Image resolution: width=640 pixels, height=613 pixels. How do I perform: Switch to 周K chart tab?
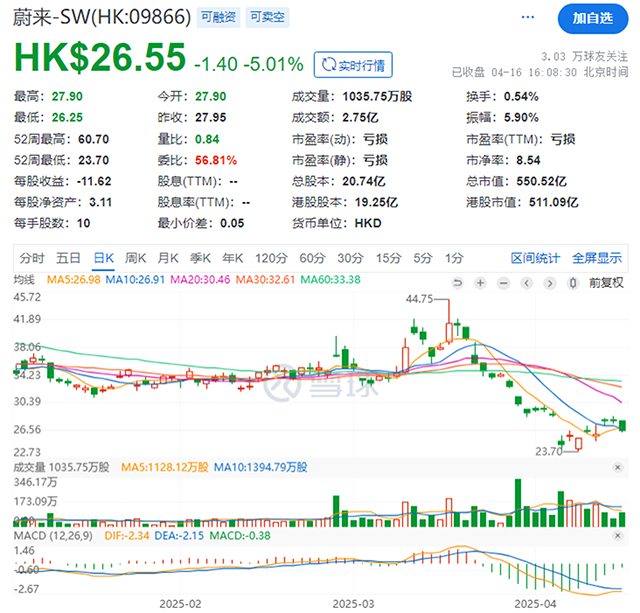[x=135, y=258]
